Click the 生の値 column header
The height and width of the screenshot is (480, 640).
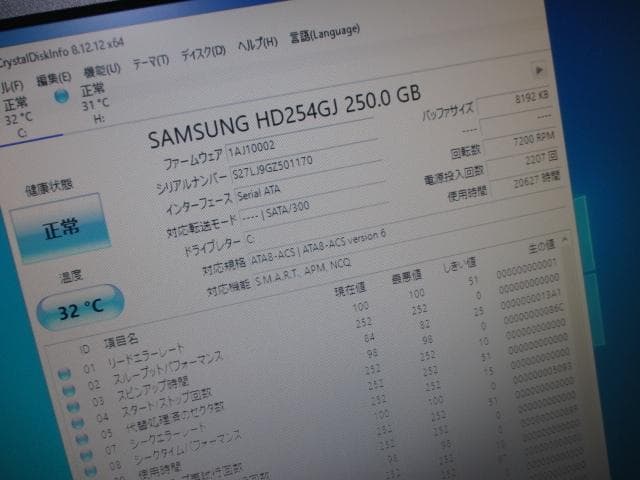(x=541, y=247)
